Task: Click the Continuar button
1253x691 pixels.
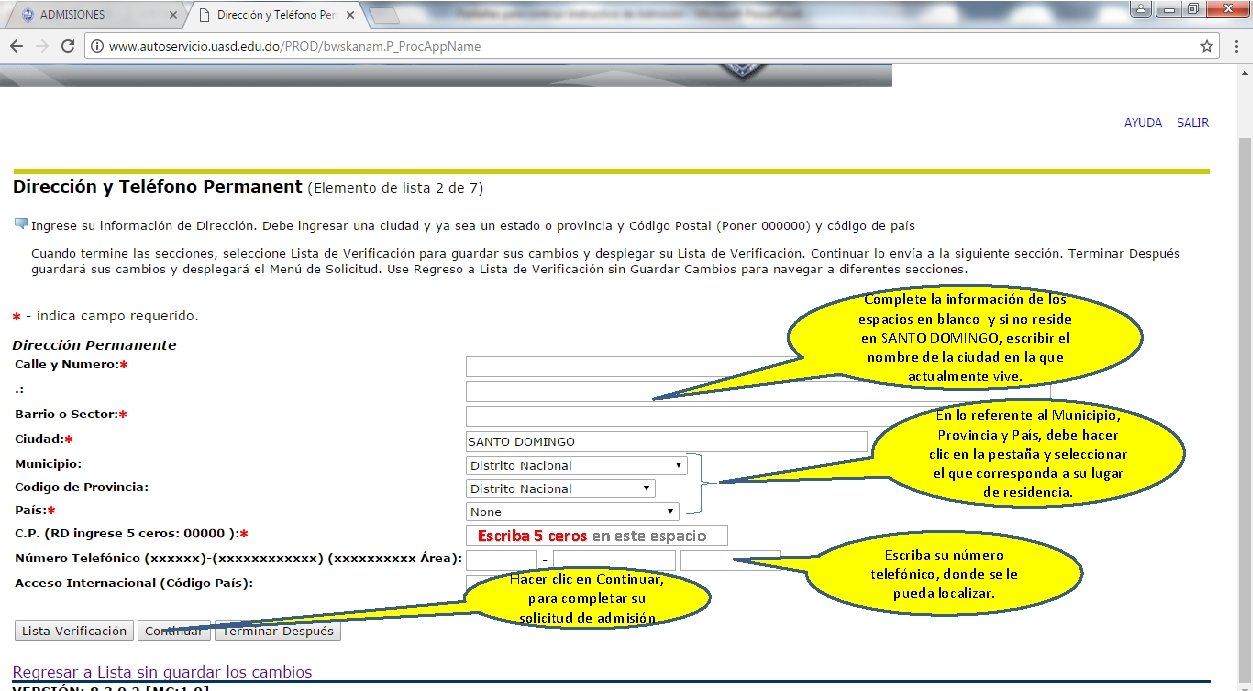Action: 174,631
